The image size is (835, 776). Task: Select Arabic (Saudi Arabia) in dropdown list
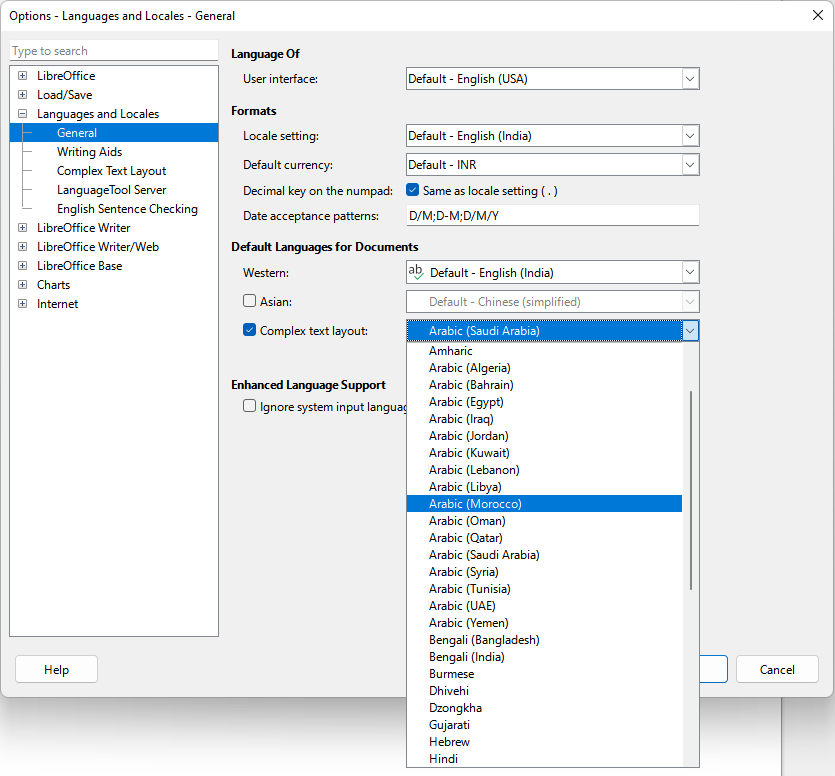544,555
